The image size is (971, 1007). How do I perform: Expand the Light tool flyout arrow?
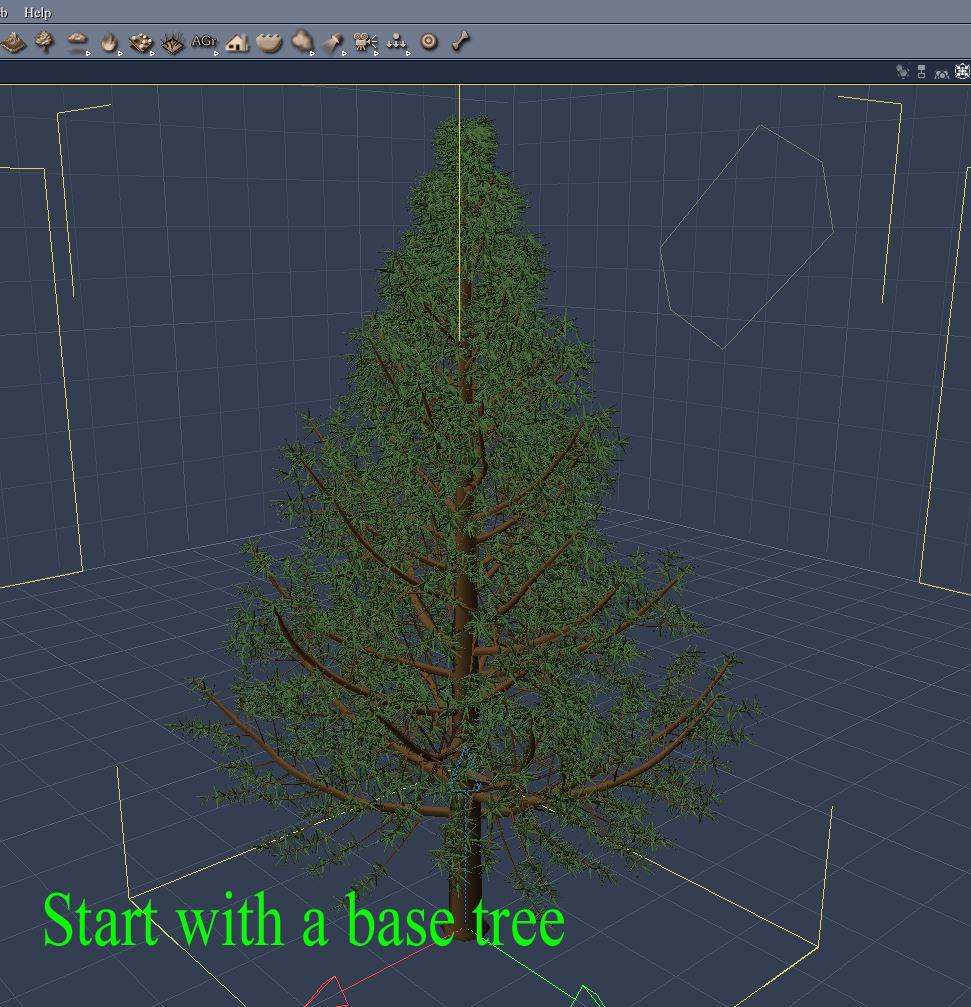point(344,54)
